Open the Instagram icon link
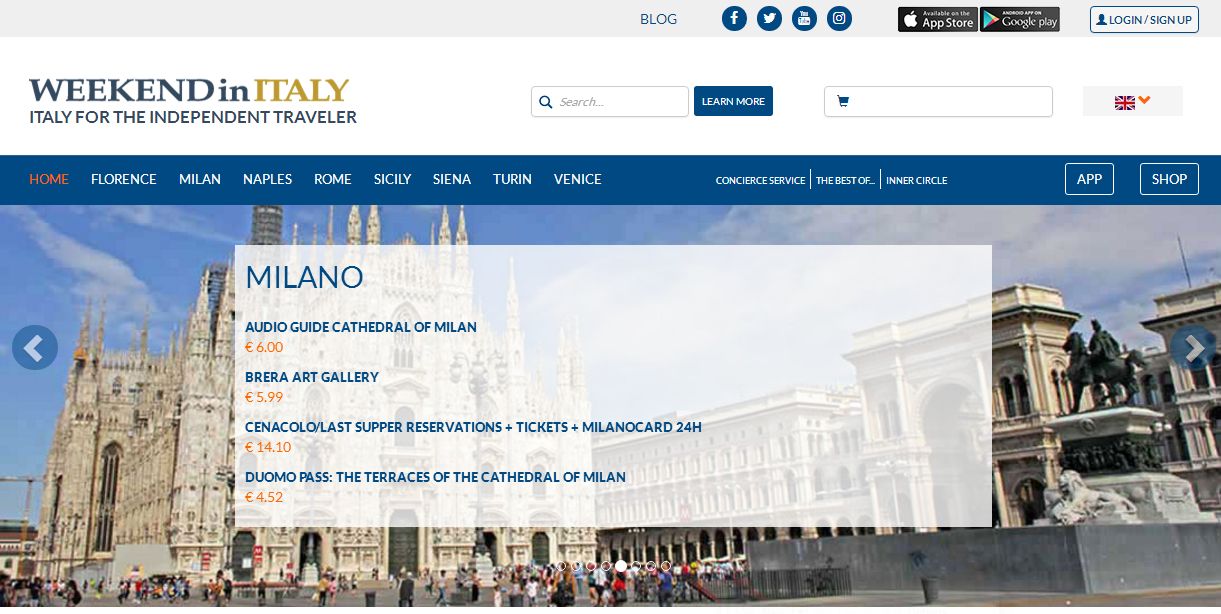This screenshot has height=614, width=1221. [x=840, y=18]
